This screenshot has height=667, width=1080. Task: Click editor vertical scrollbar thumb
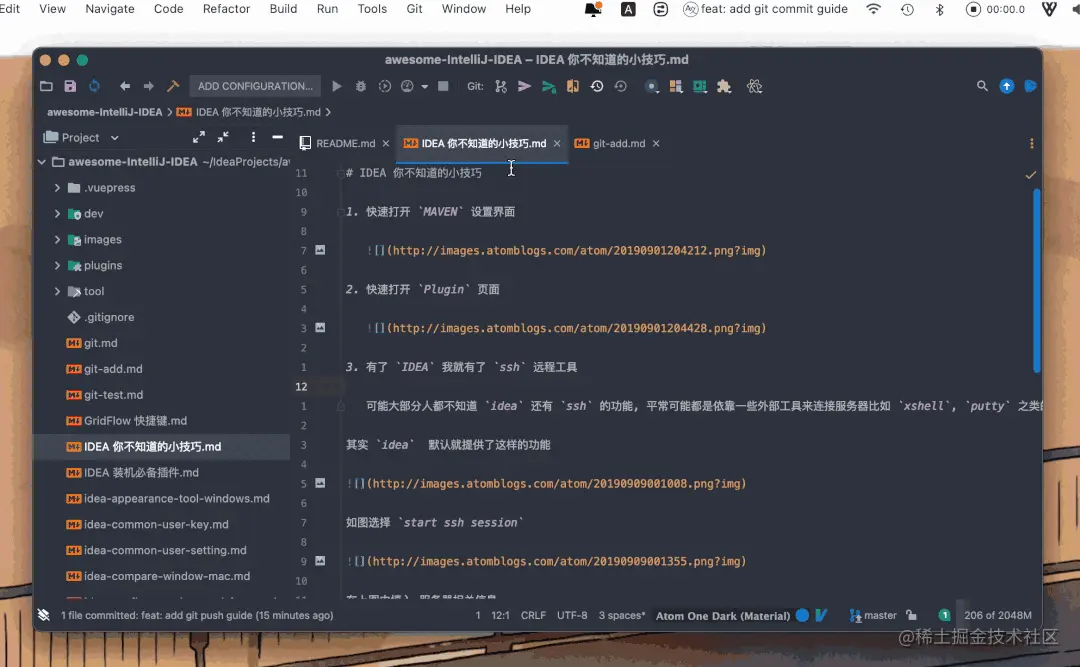[1037, 280]
